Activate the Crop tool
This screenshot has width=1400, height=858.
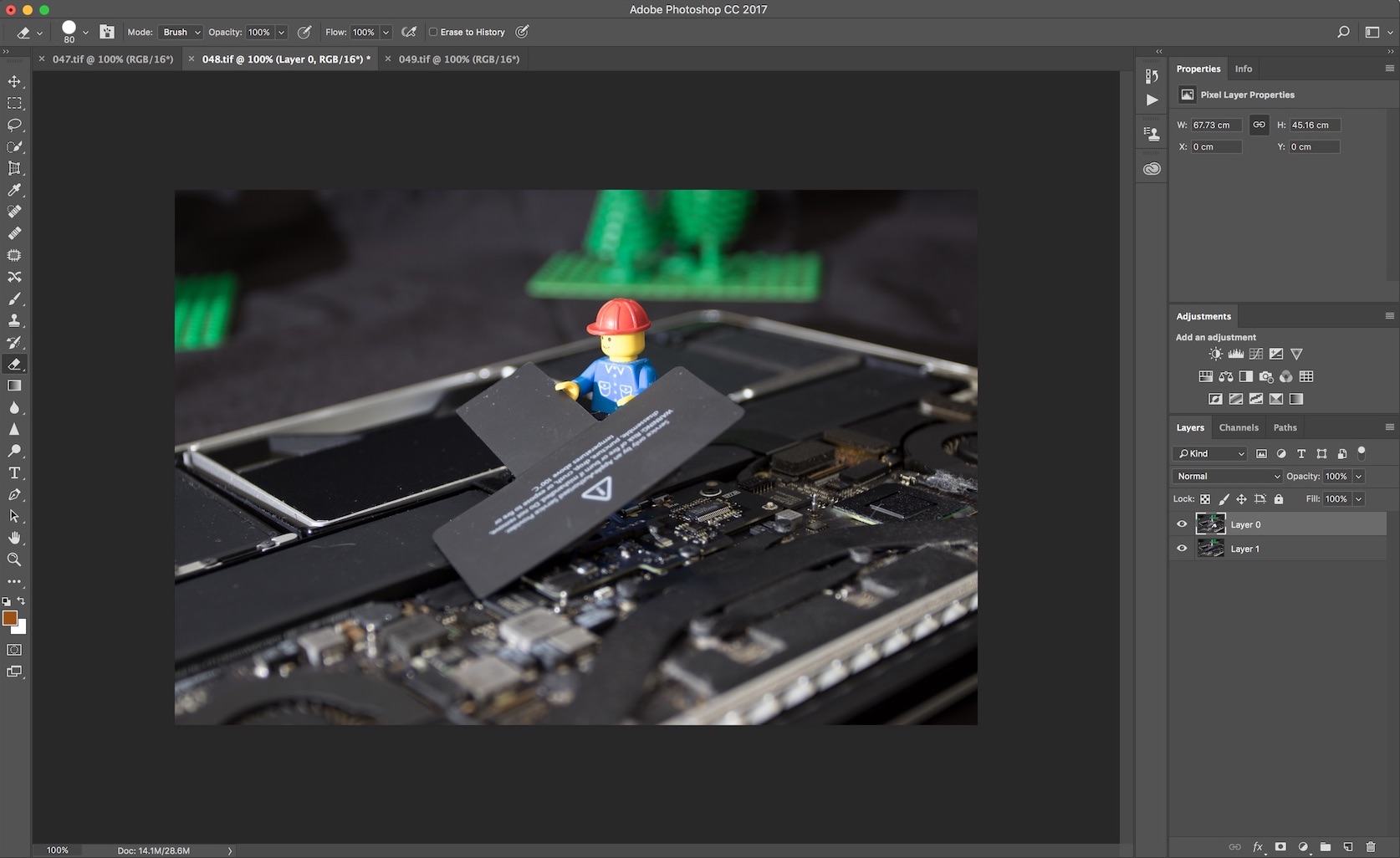pyautogui.click(x=14, y=168)
